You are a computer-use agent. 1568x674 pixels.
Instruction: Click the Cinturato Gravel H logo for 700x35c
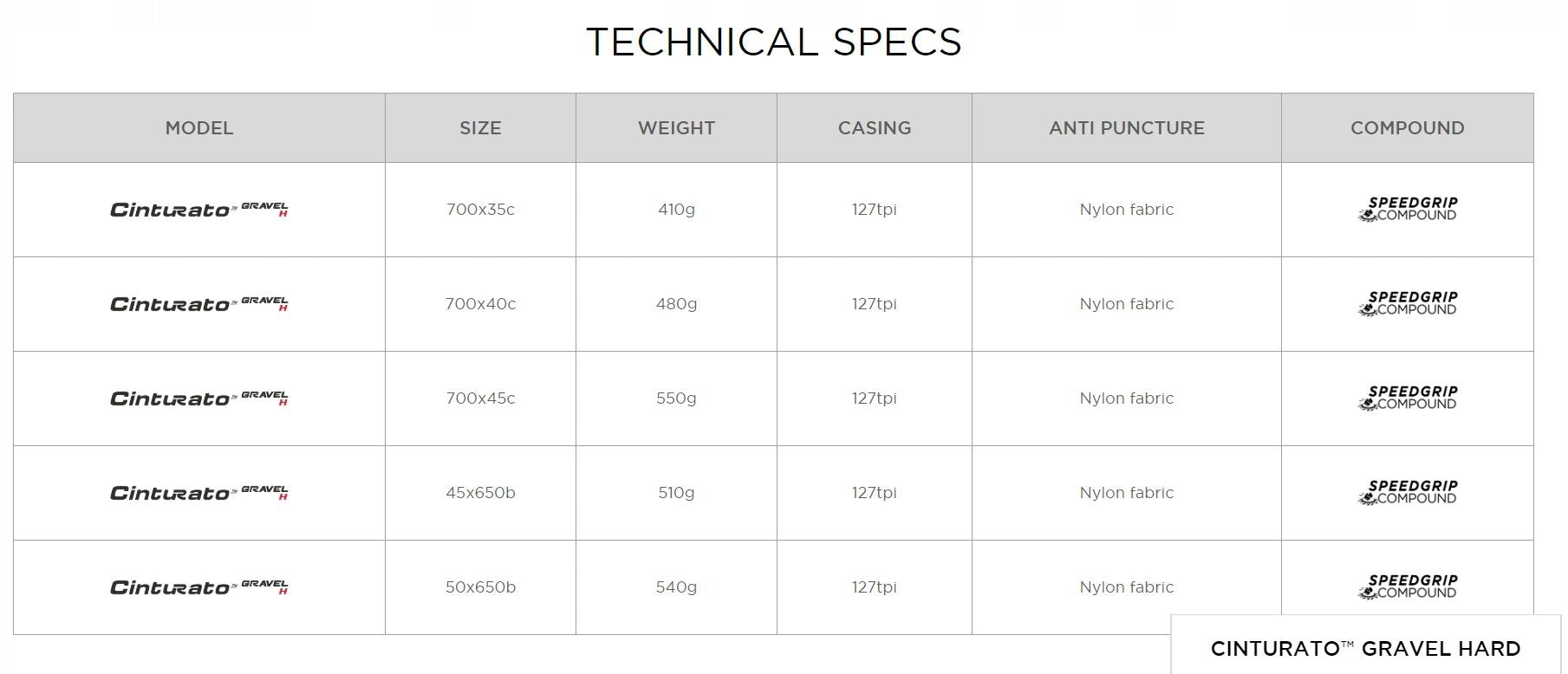pos(198,210)
